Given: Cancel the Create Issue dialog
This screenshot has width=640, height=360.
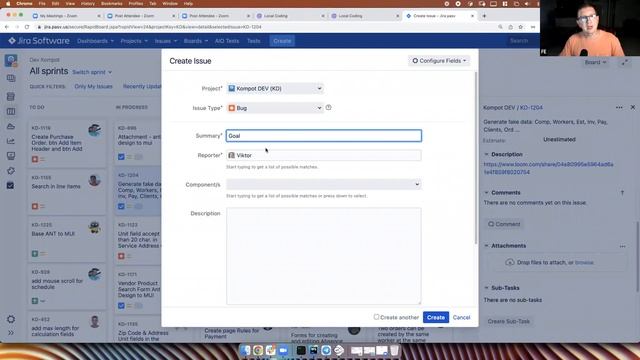Looking at the screenshot, I should coord(461,317).
